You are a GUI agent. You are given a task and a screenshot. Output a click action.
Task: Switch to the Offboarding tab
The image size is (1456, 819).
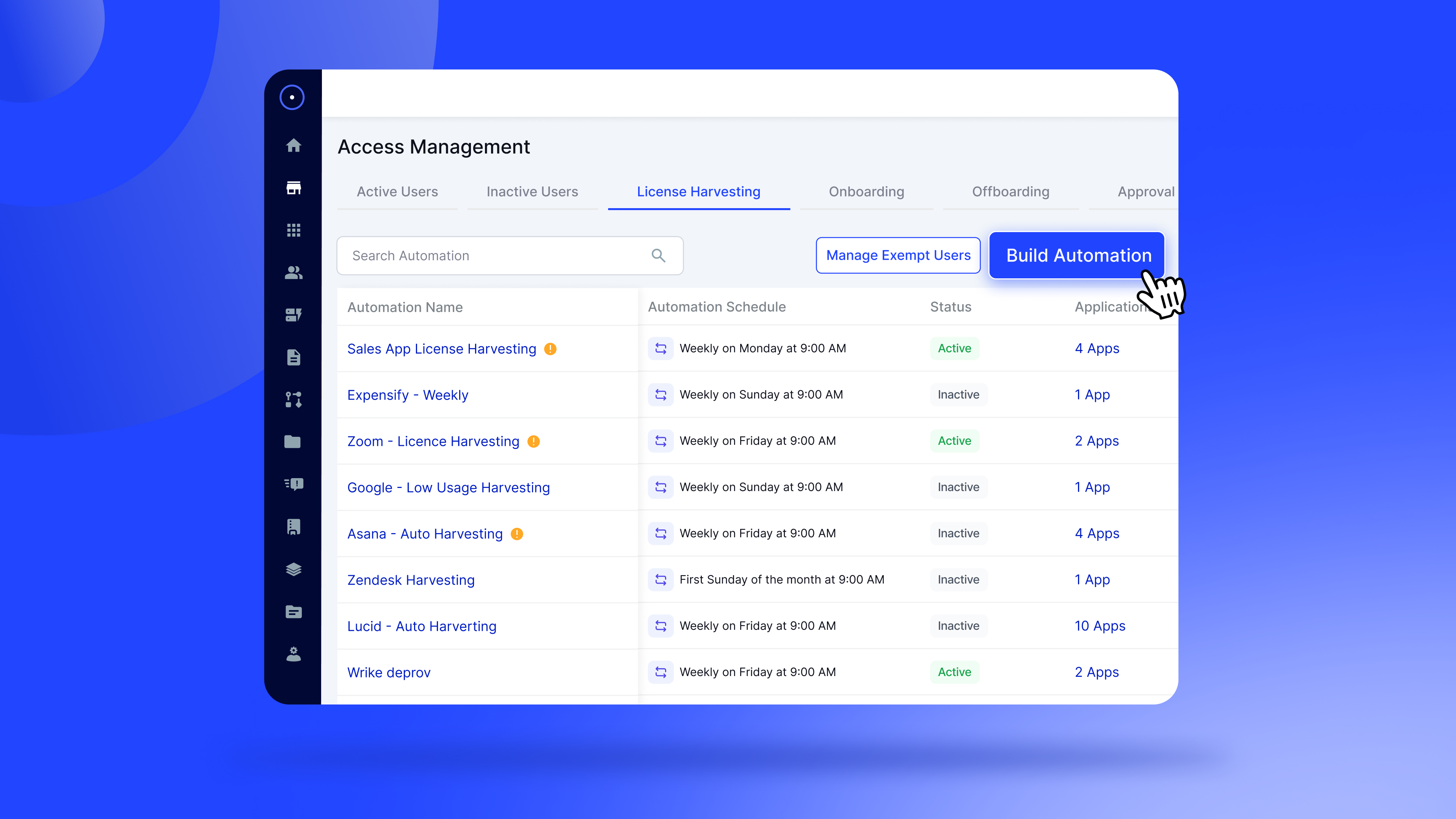point(1010,192)
